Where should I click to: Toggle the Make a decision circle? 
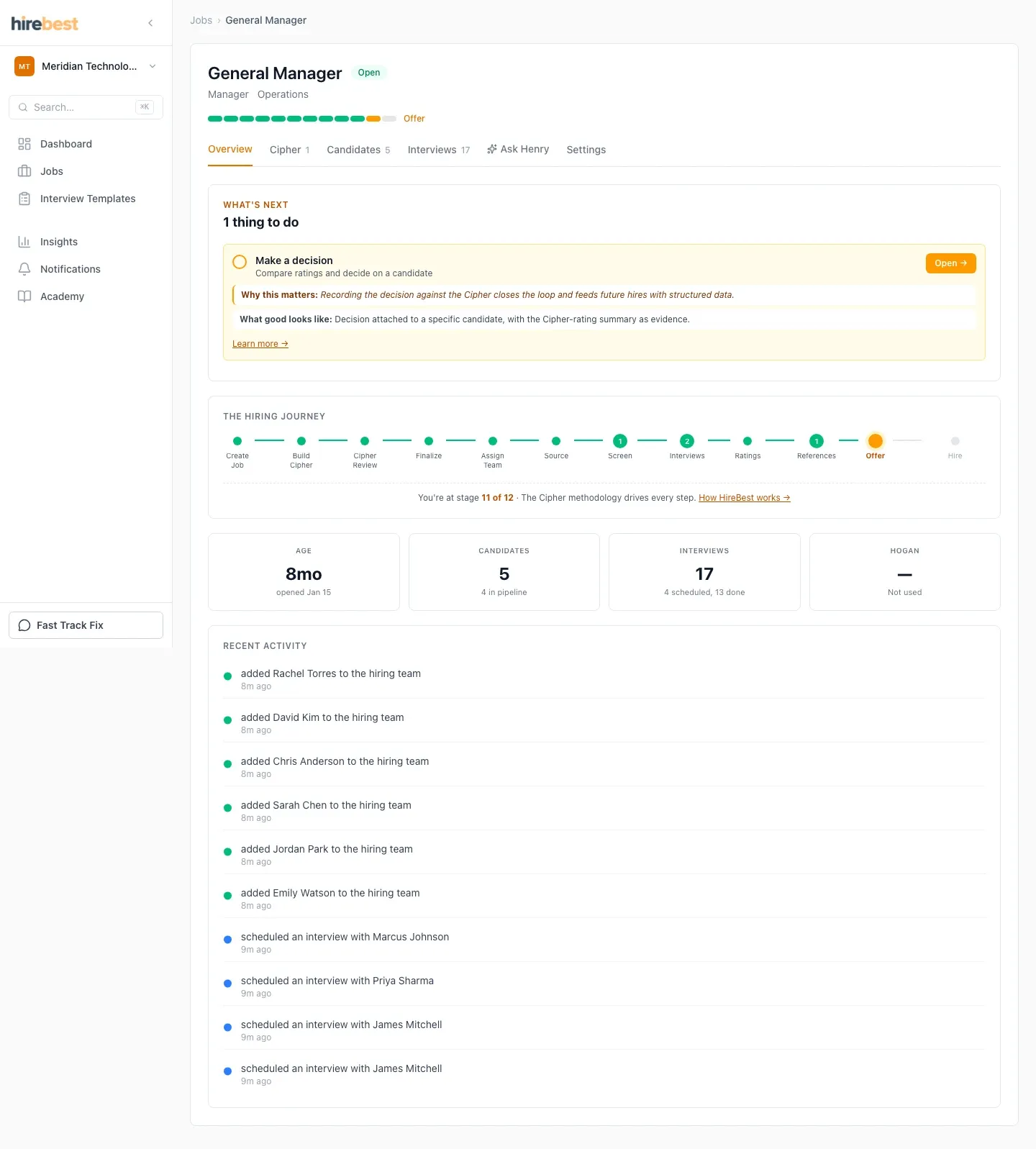point(240,262)
